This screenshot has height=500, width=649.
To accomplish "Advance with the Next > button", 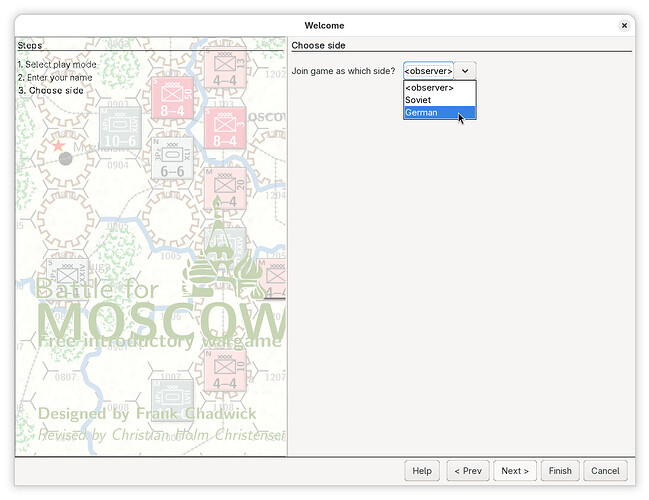I will coord(514,471).
